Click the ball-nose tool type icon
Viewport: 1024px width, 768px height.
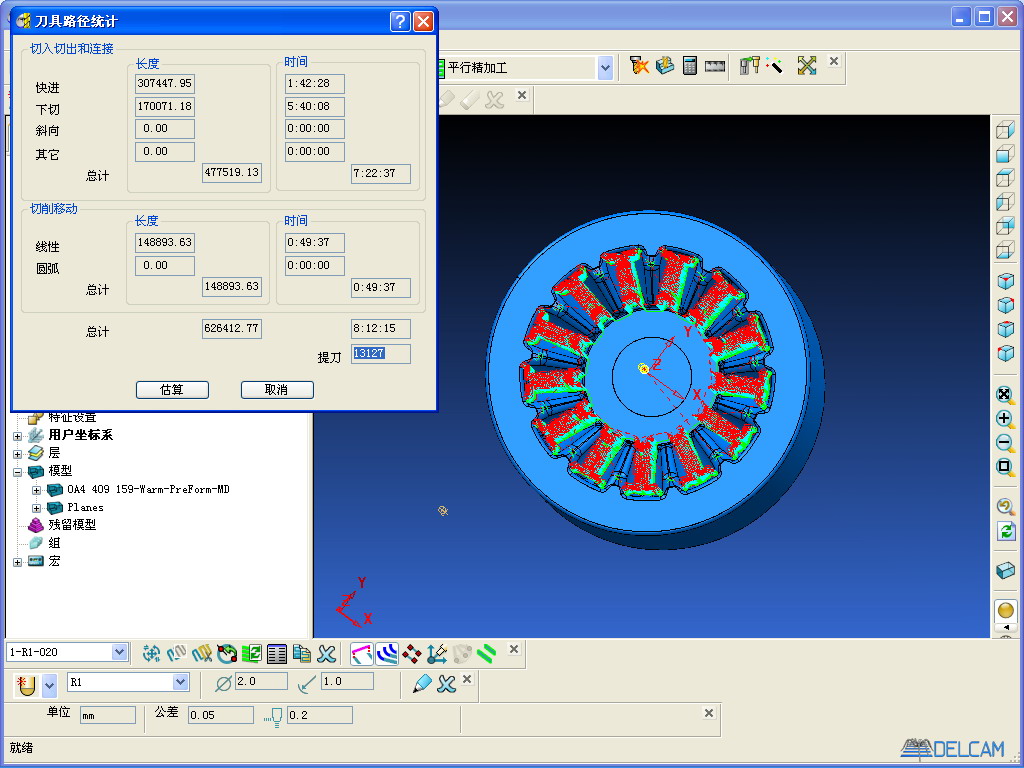(x=27, y=686)
